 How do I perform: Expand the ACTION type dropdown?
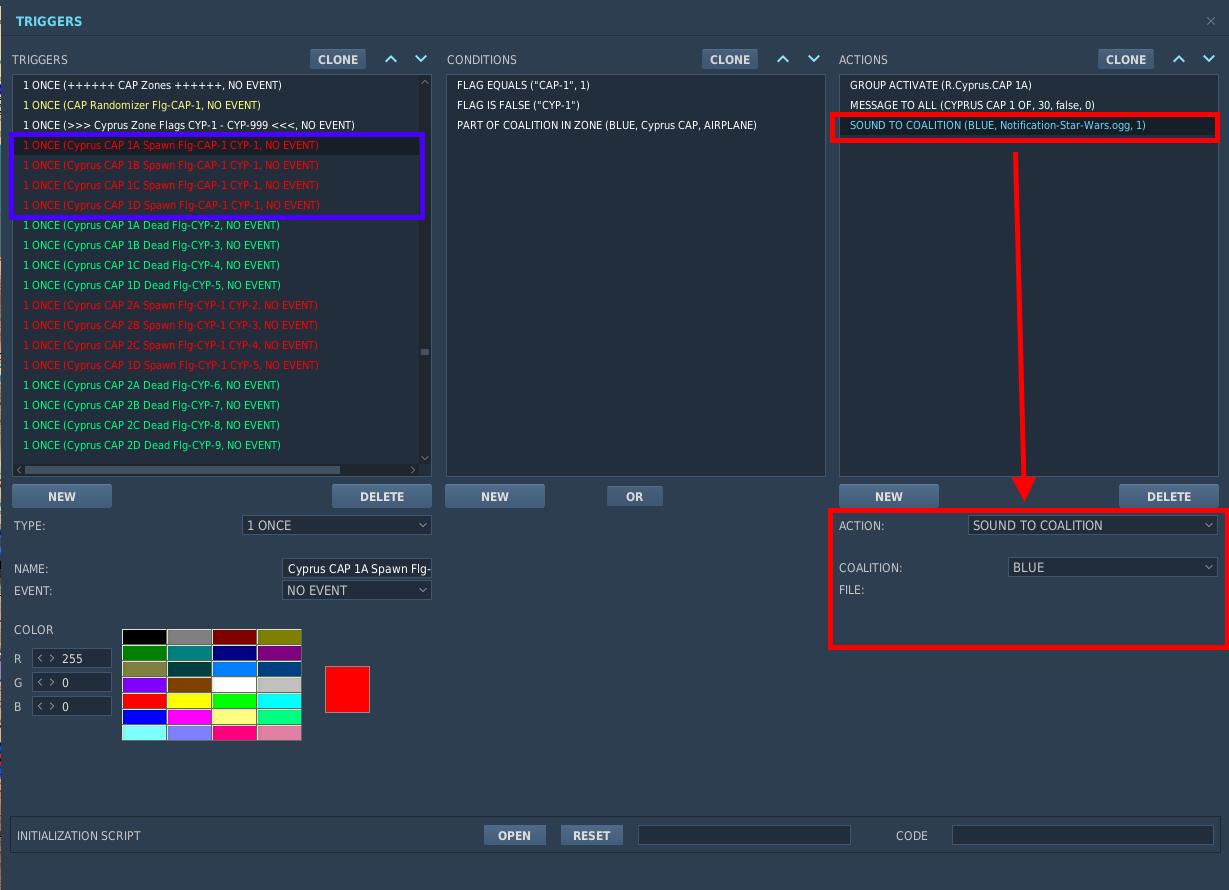tap(1093, 525)
